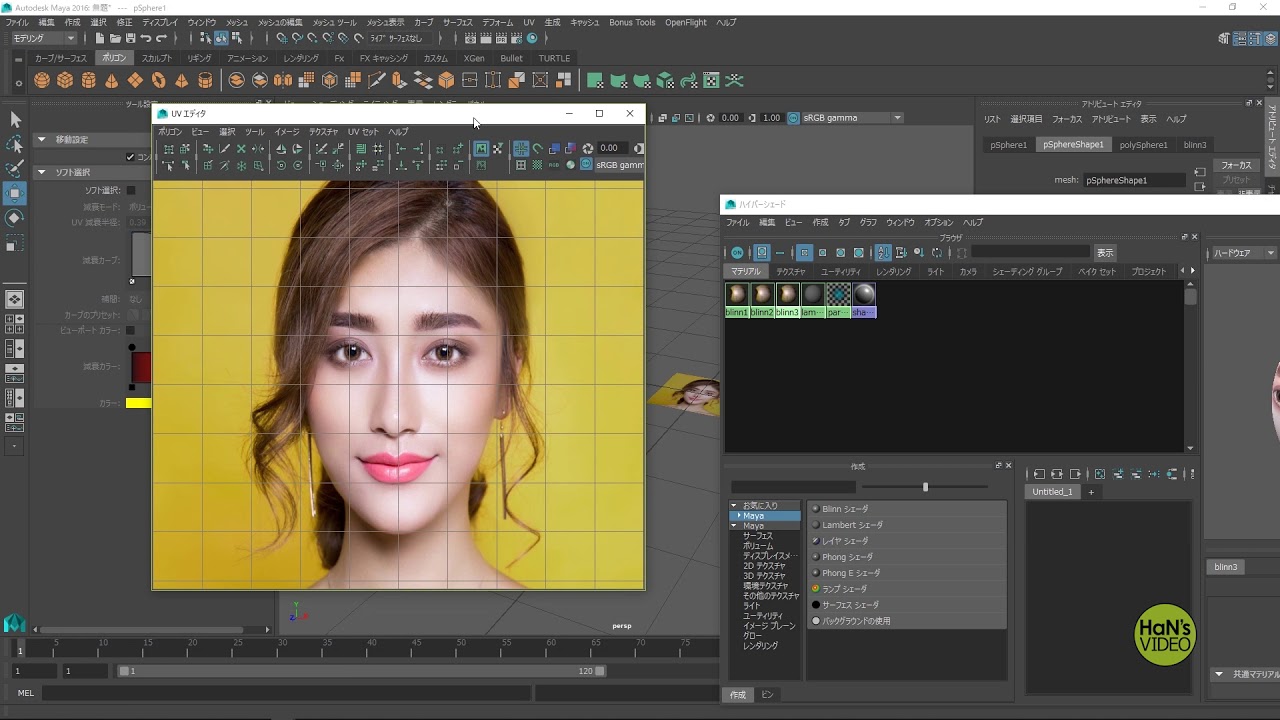Click the Hypershade ON toggle icon
Screen dimensions: 1280x720
737,253
